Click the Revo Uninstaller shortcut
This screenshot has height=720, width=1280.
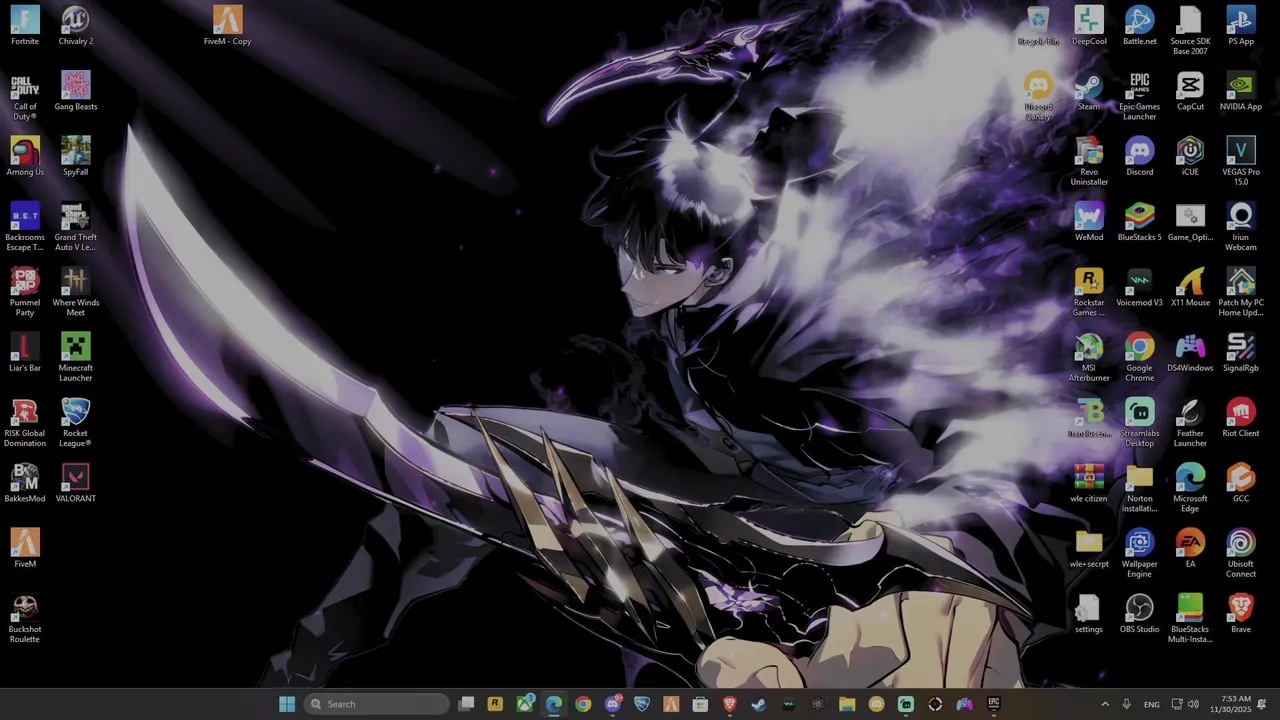1089,161
